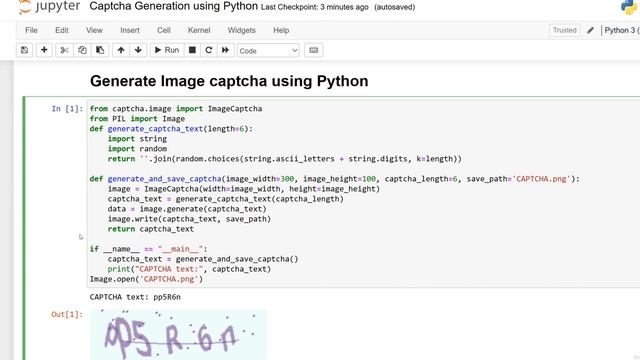640x360 pixels.
Task: Click the pencil edit mode icon
Action: point(590,30)
